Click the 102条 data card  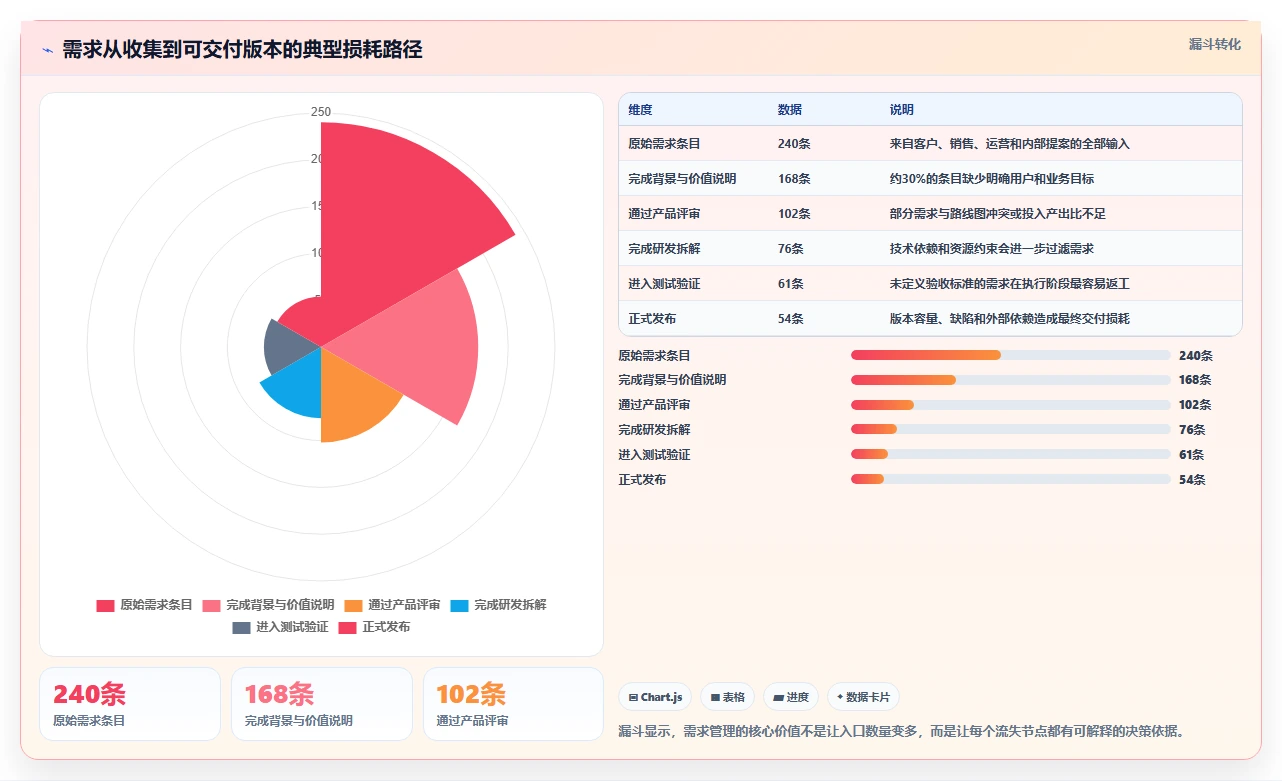click(514, 704)
